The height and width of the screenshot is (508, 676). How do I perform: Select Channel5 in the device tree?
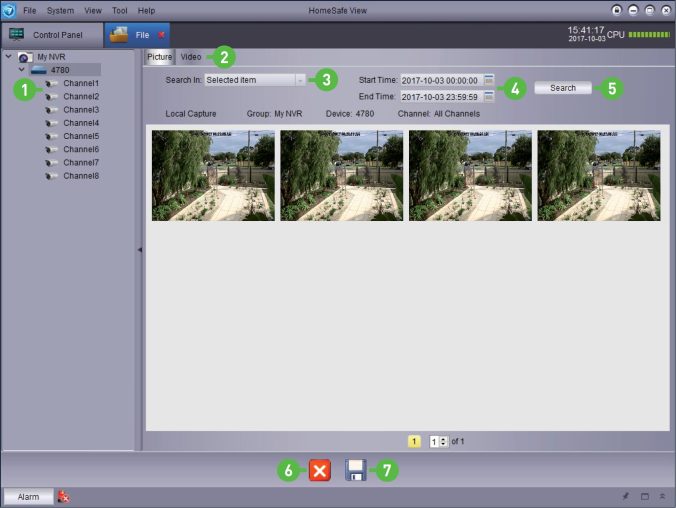[x=81, y=136]
